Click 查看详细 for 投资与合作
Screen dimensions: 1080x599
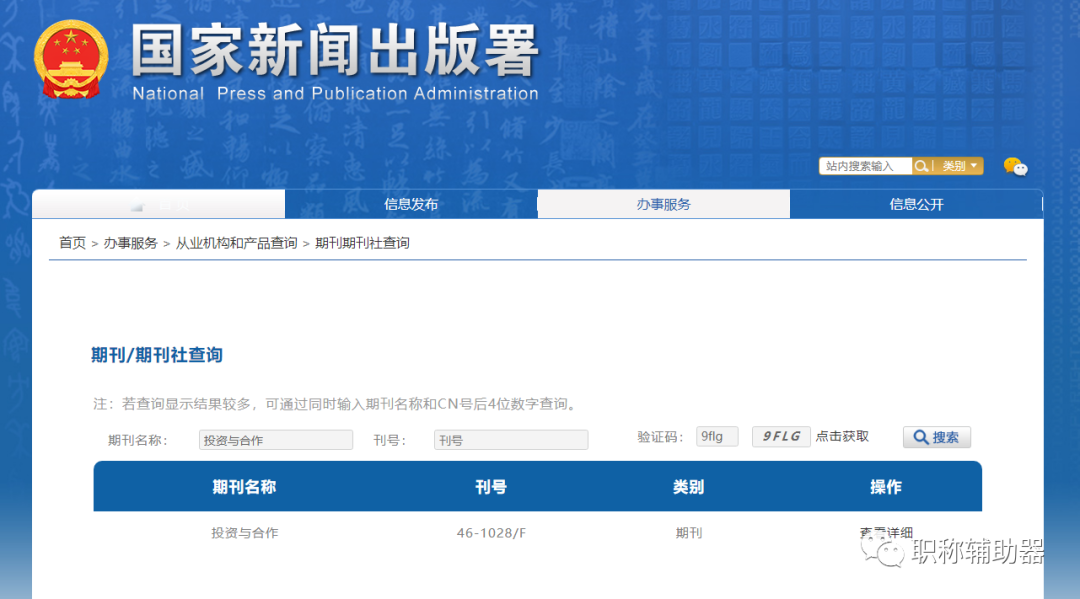tap(886, 533)
